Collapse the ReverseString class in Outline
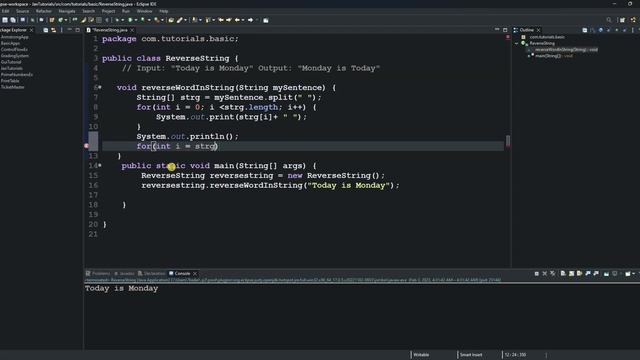This screenshot has width=640, height=360. 516,43
